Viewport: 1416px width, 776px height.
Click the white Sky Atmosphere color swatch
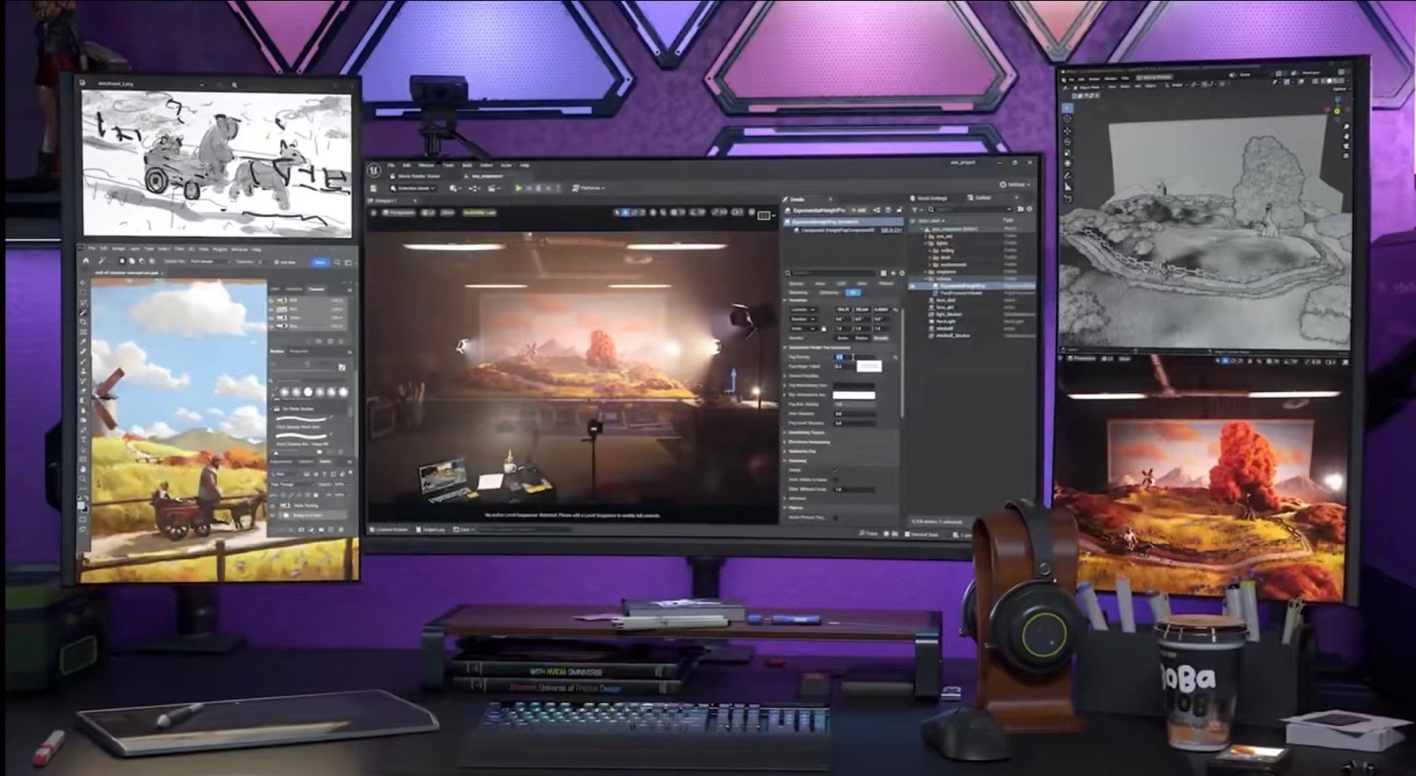(854, 395)
